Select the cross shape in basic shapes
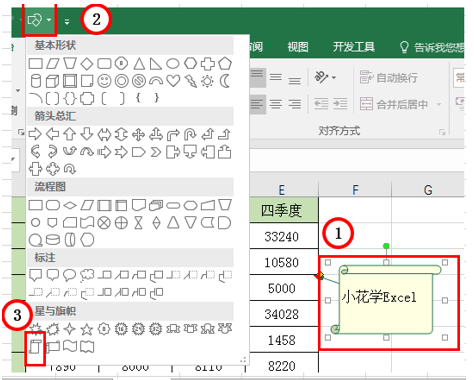 pyautogui.click(x=207, y=64)
